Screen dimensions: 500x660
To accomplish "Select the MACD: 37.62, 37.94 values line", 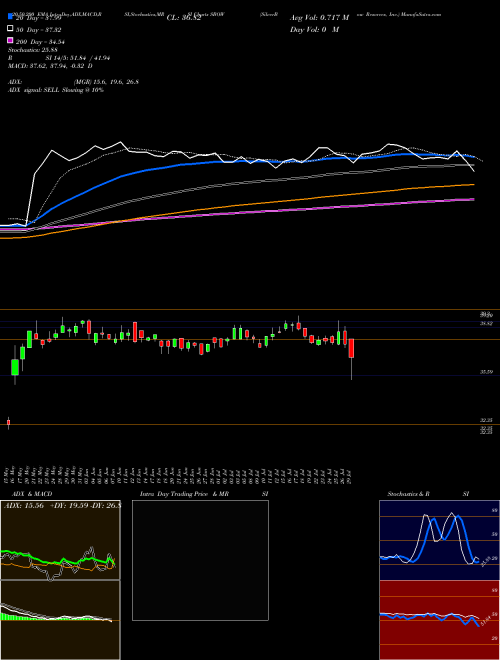I will coord(51,66).
